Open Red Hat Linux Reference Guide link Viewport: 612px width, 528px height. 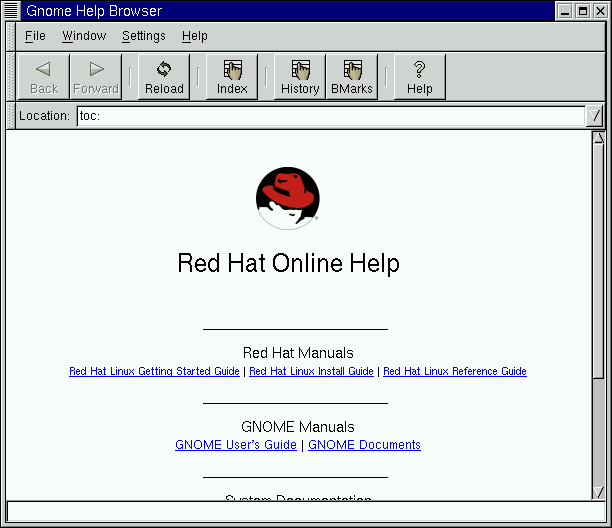[x=454, y=372]
